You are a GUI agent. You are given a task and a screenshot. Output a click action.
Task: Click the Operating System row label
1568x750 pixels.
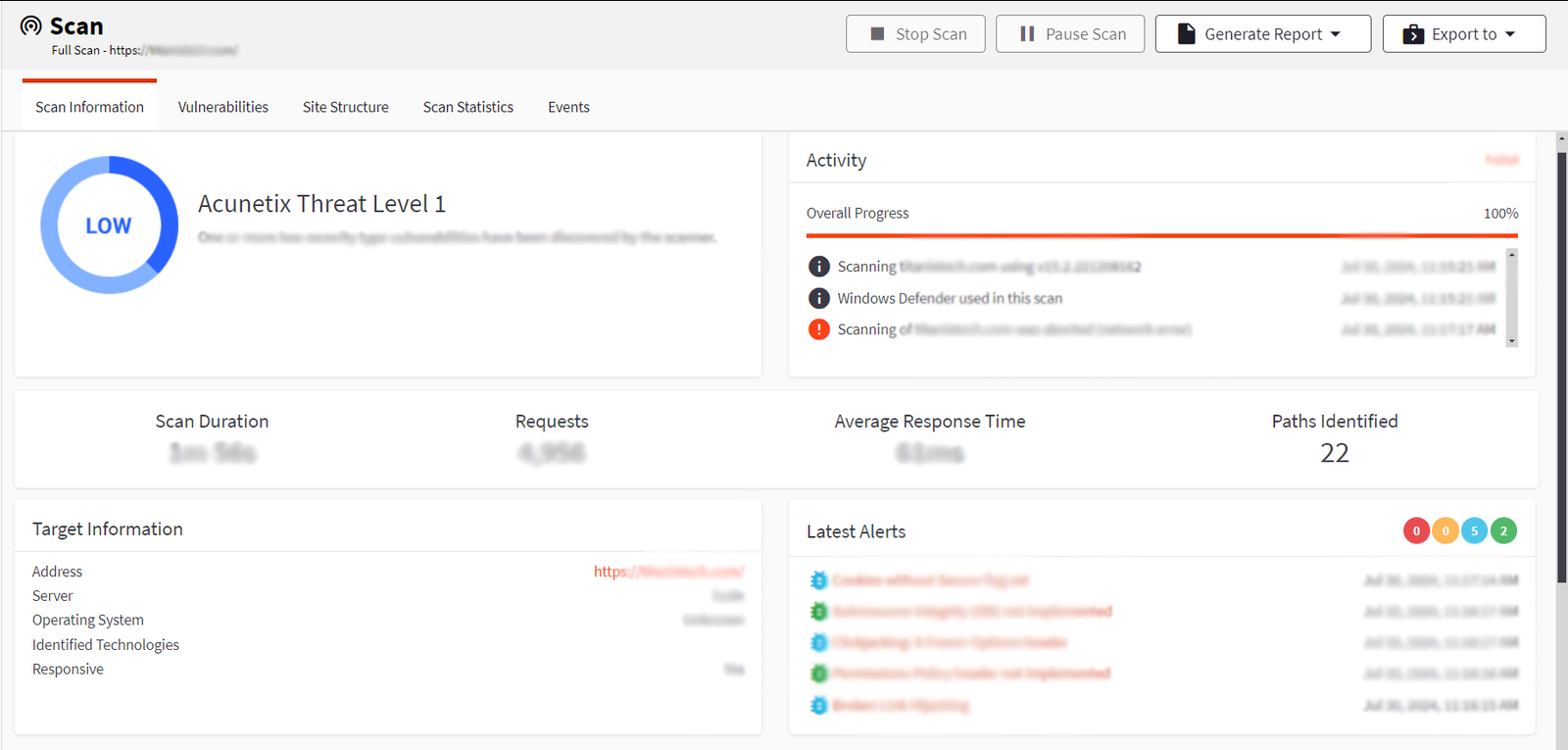[88, 621]
